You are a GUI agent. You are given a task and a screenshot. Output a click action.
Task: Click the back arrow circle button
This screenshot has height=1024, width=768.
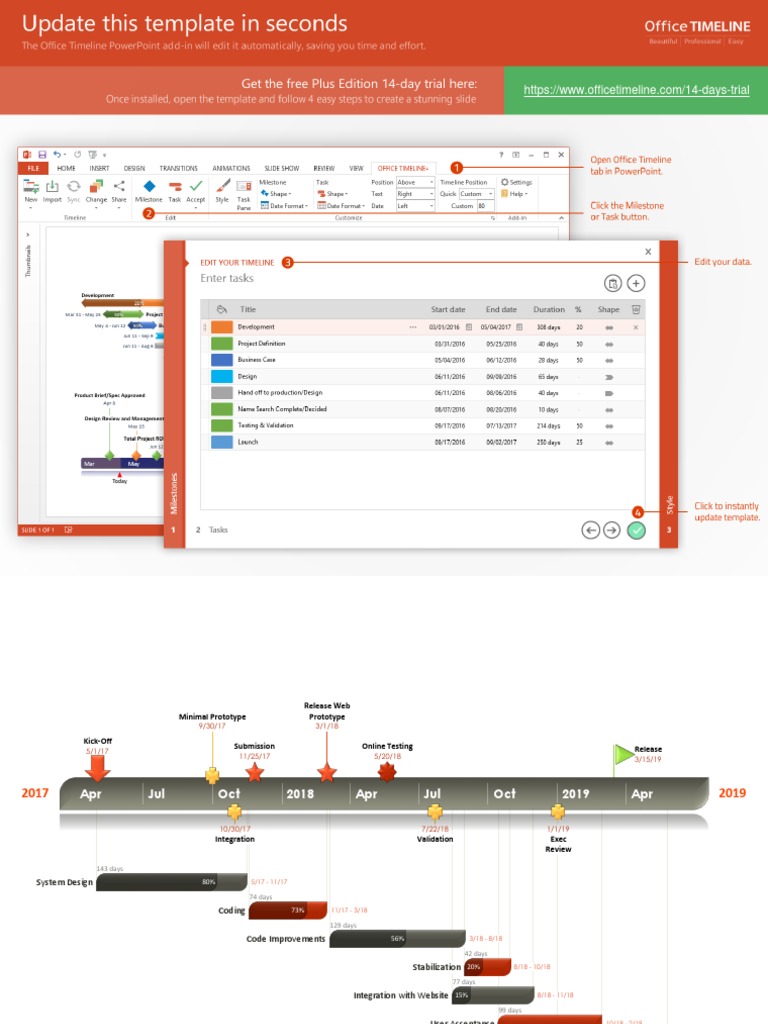(591, 530)
